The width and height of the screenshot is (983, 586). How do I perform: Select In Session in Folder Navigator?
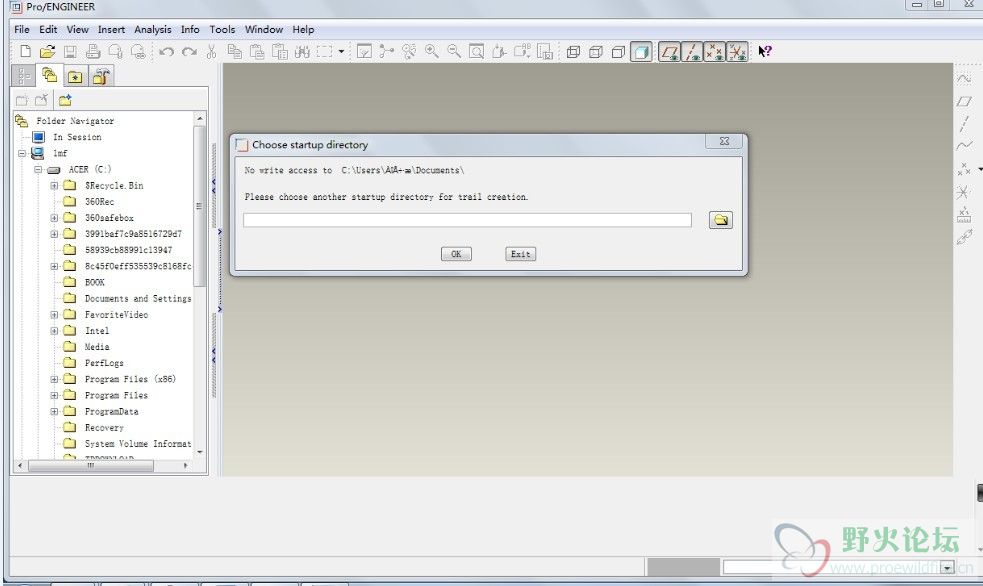pyautogui.click(x=76, y=137)
